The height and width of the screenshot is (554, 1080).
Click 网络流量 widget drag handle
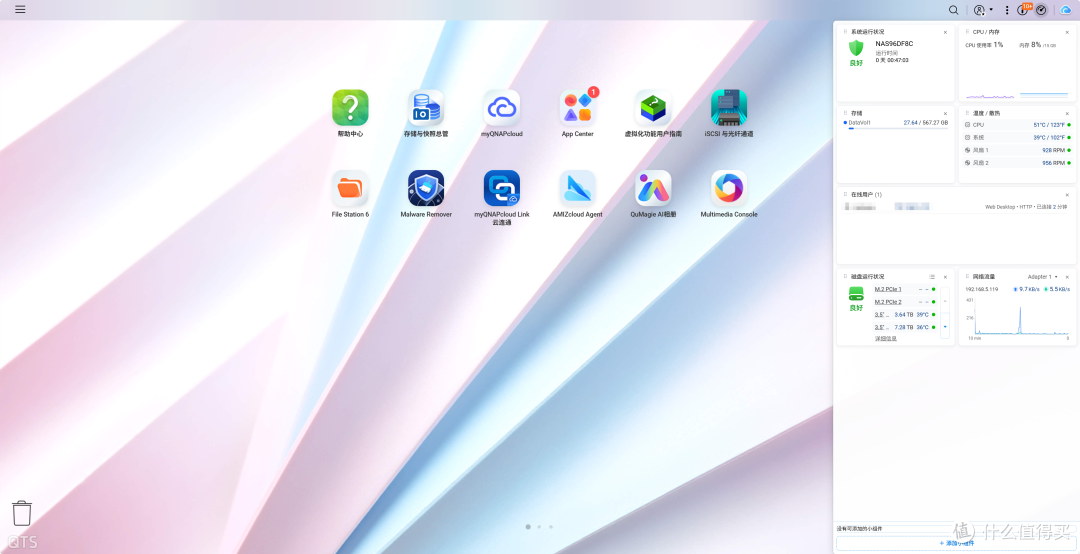click(967, 276)
